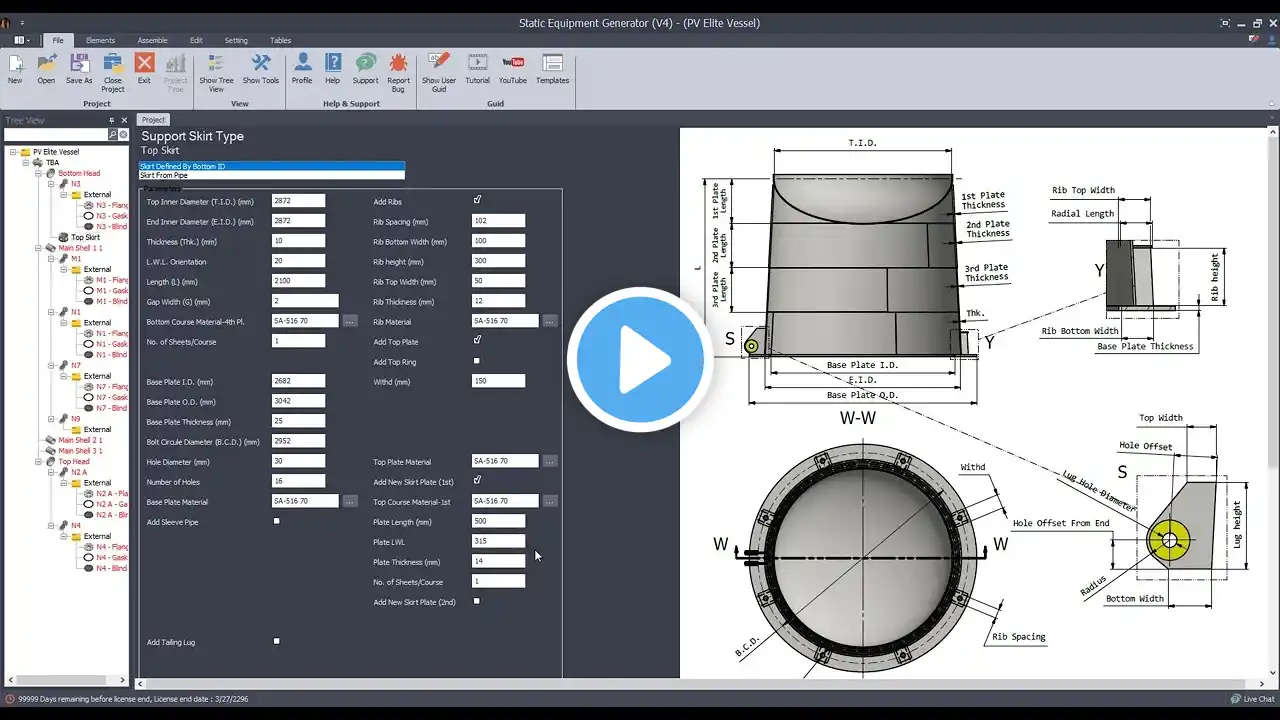The width and height of the screenshot is (1280, 720).
Task: Open Show Tree View tool
Action: pos(216,68)
